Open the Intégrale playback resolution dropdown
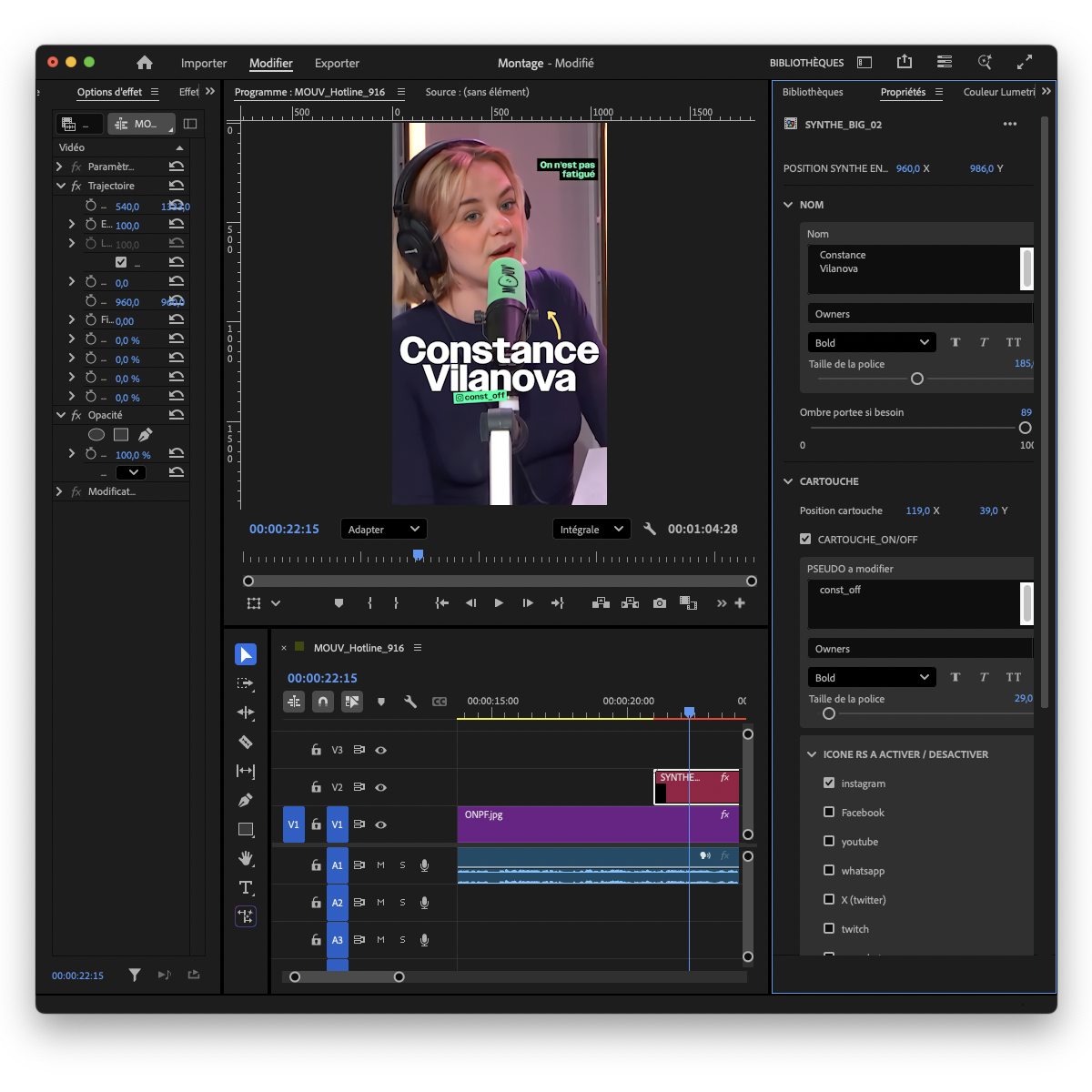 591,529
